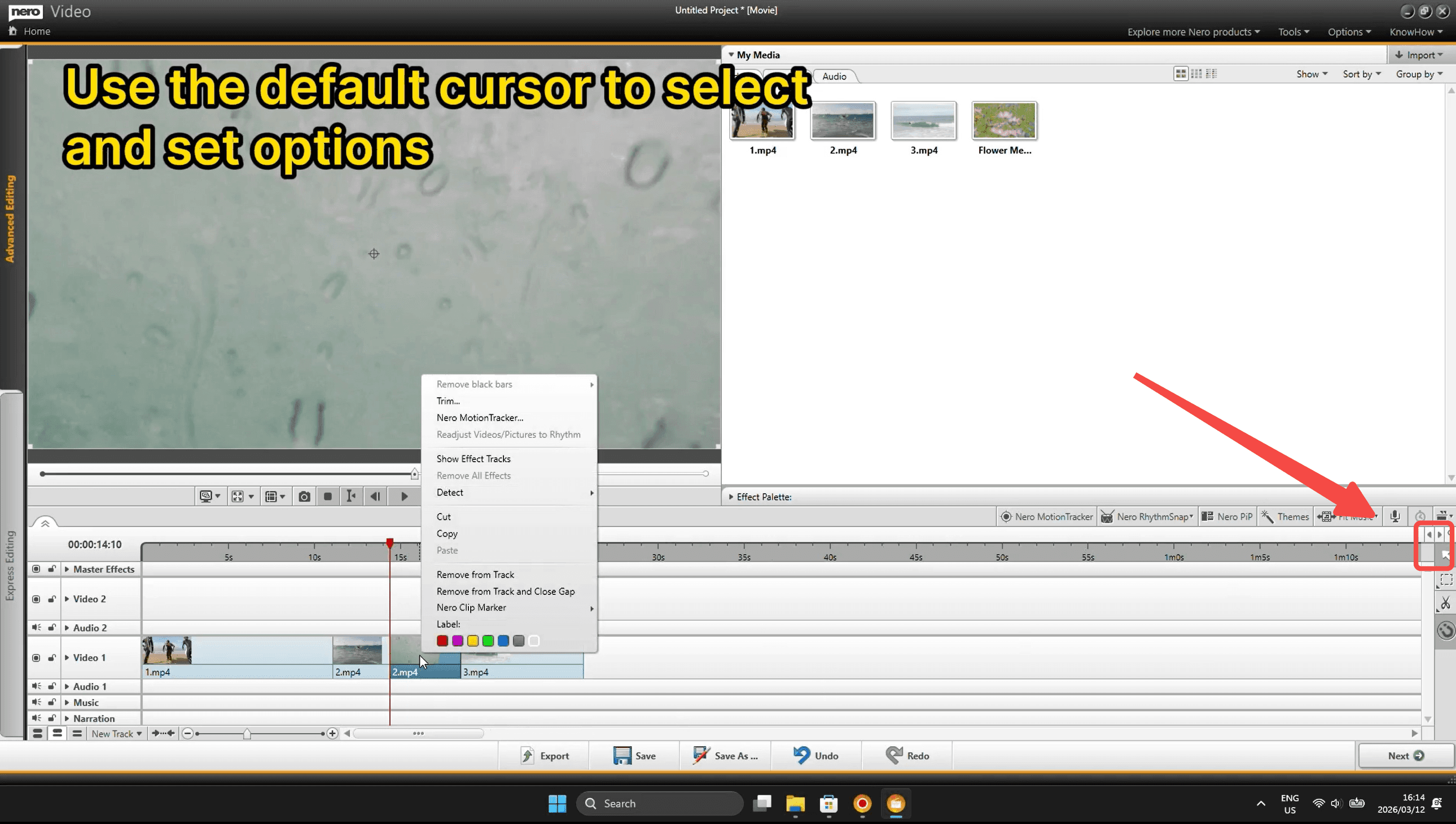Open the Themes tool
1456x824 pixels.
(1285, 516)
